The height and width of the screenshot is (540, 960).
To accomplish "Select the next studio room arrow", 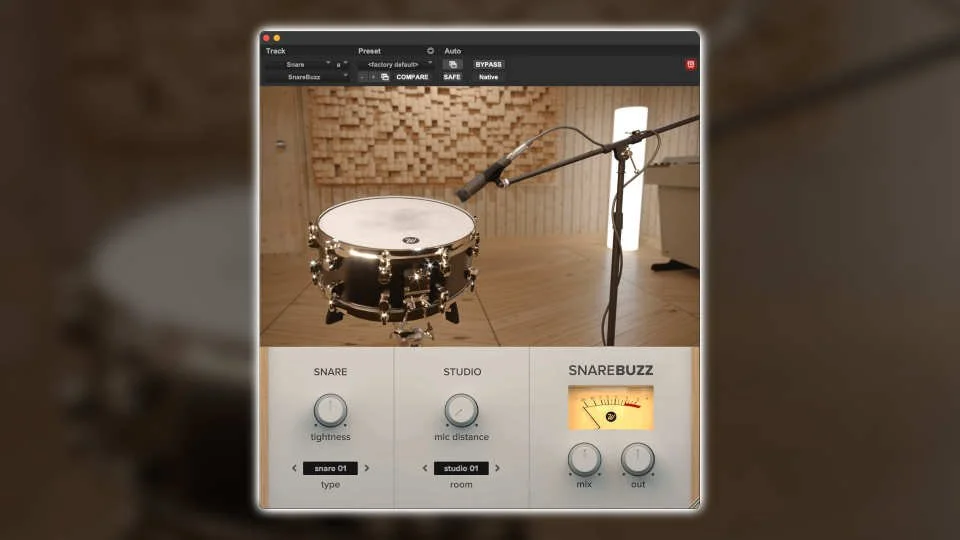I will [x=497, y=468].
